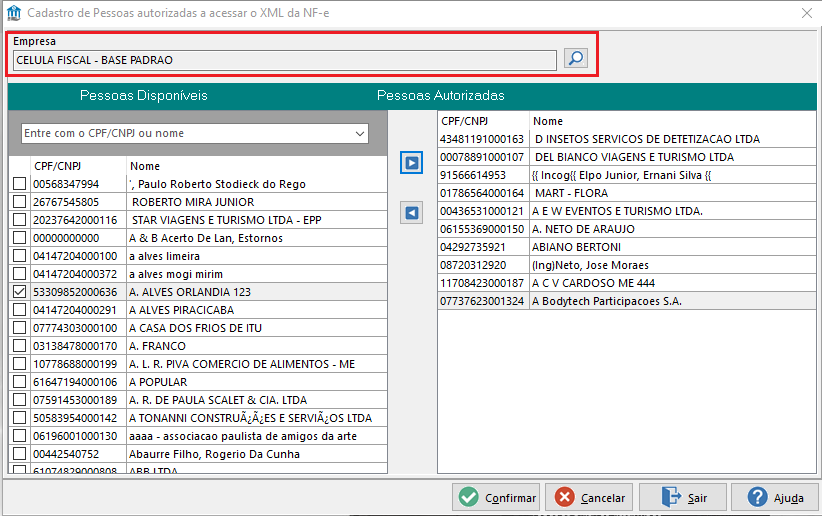Click CNPJ 07737623001324 in authorized list
The image size is (822, 517).
[482, 301]
